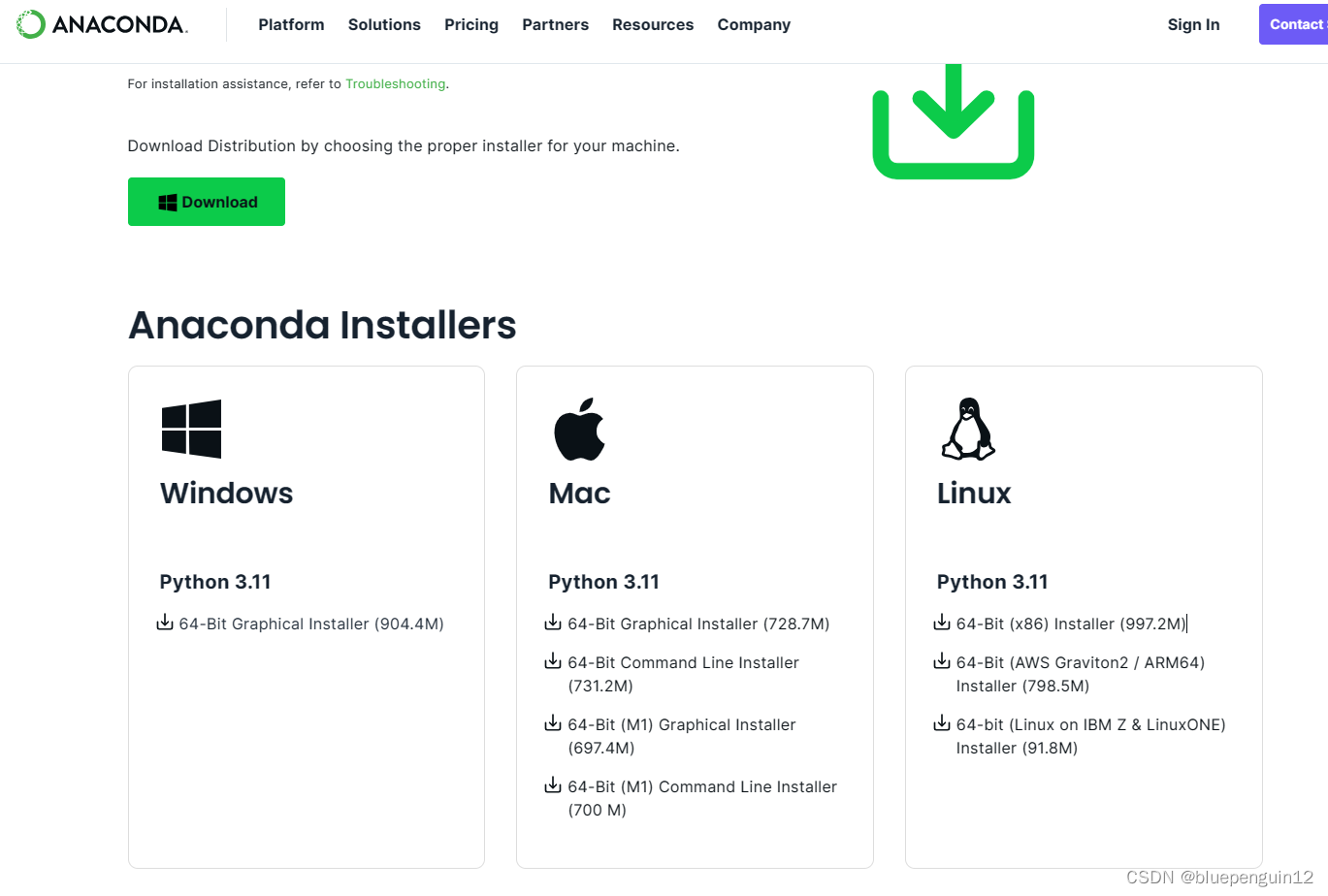Click download icon beside AWS Graviton2 / ARM64 Installer
This screenshot has height=896, width=1328.
[x=942, y=661]
